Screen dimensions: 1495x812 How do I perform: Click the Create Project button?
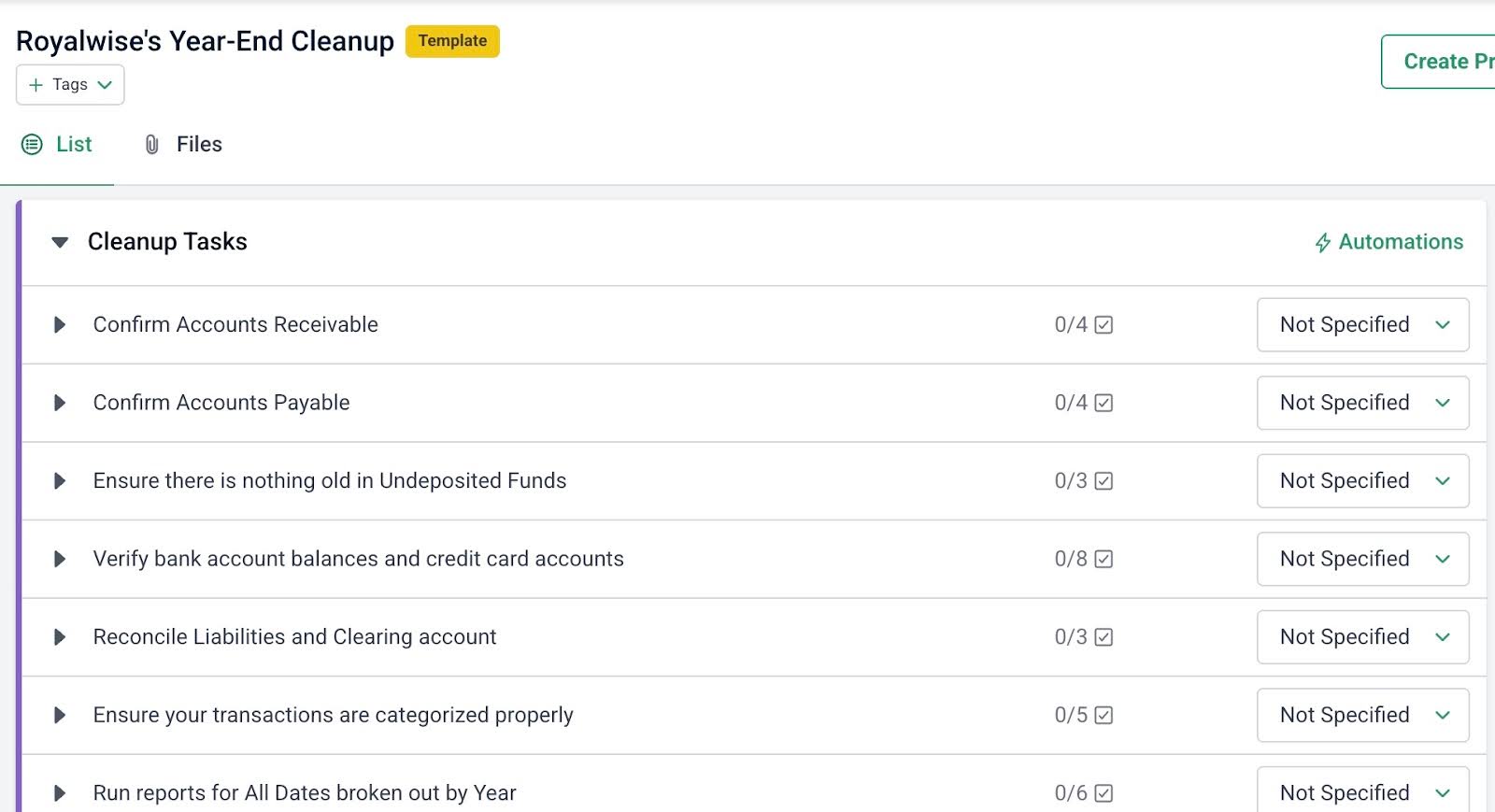pos(1439,62)
